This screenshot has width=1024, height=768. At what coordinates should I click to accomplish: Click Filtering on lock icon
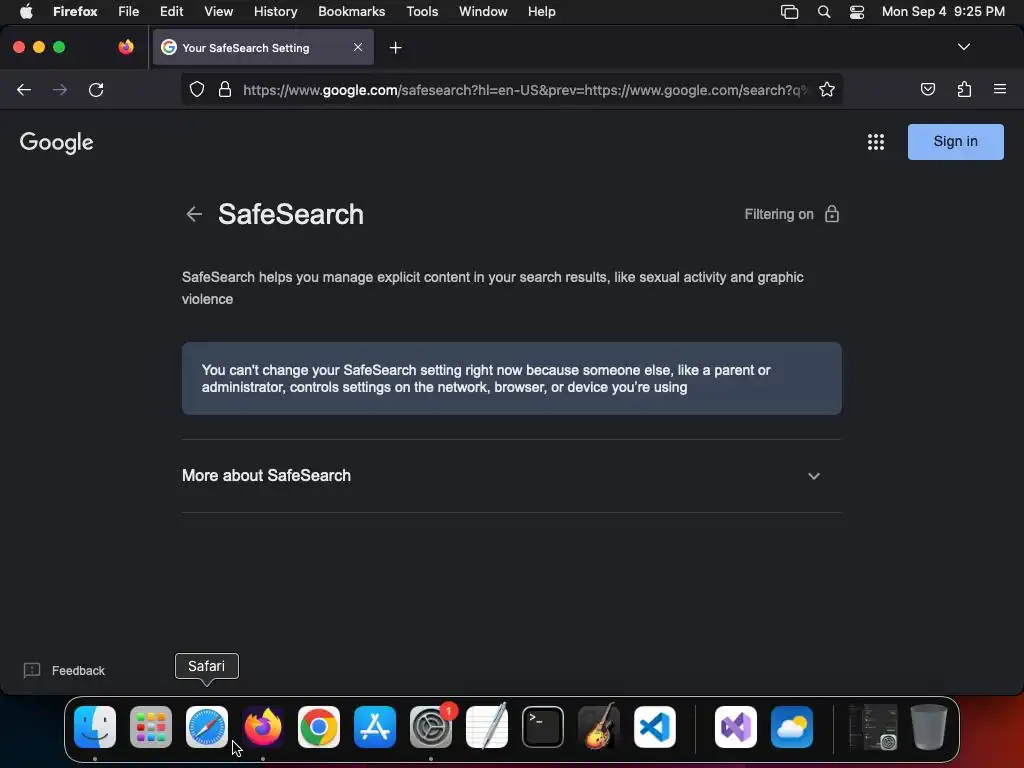[831, 214]
